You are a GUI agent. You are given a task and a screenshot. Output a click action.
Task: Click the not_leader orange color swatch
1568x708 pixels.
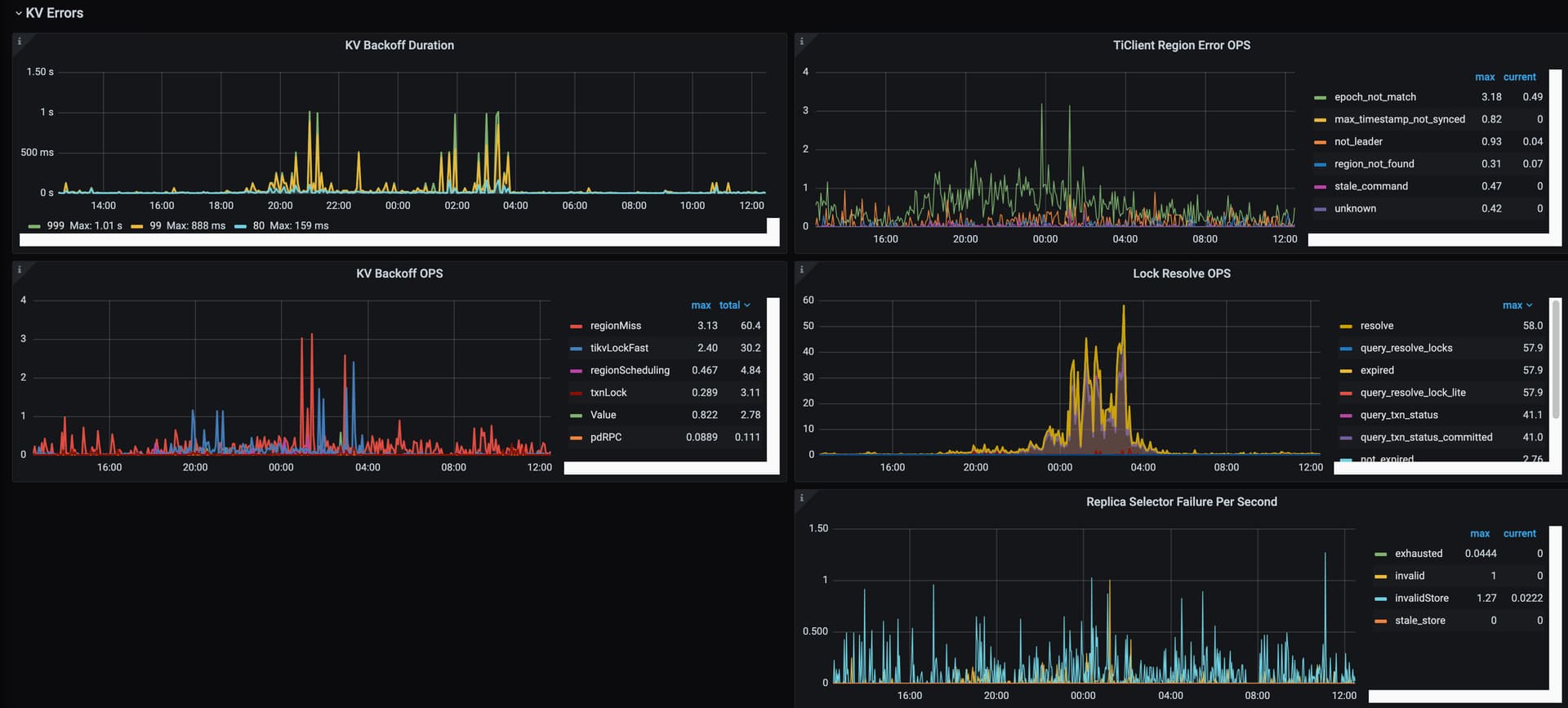[x=1320, y=142]
